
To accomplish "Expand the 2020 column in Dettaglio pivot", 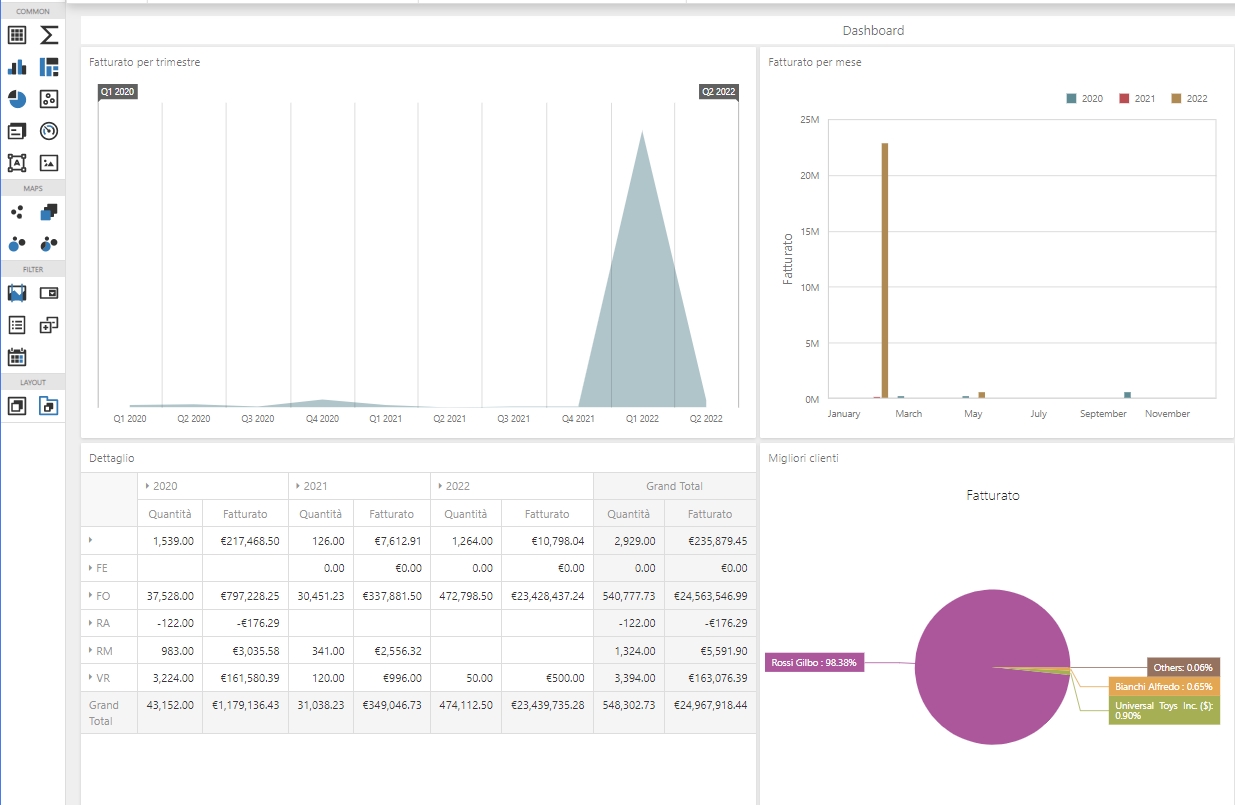I will (x=148, y=486).
